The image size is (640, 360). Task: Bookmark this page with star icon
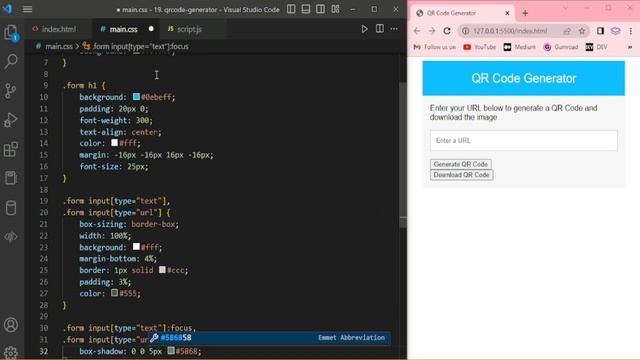tap(582, 31)
